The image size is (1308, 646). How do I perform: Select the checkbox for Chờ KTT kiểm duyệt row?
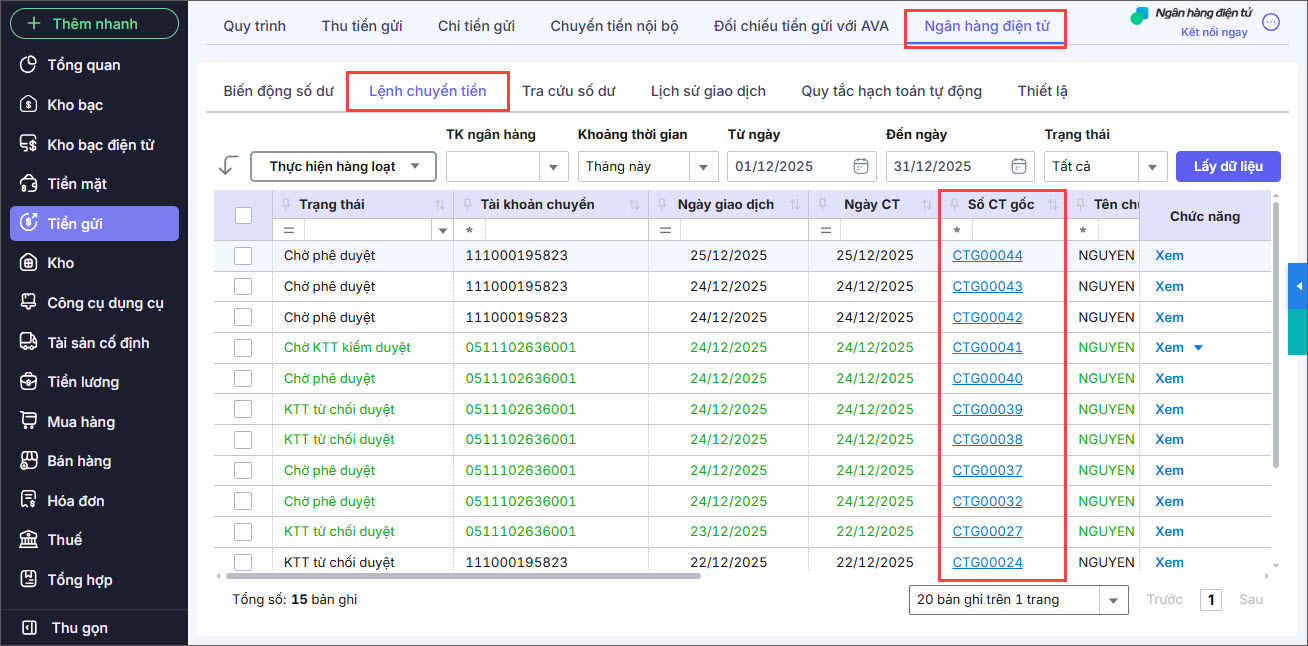coord(243,348)
